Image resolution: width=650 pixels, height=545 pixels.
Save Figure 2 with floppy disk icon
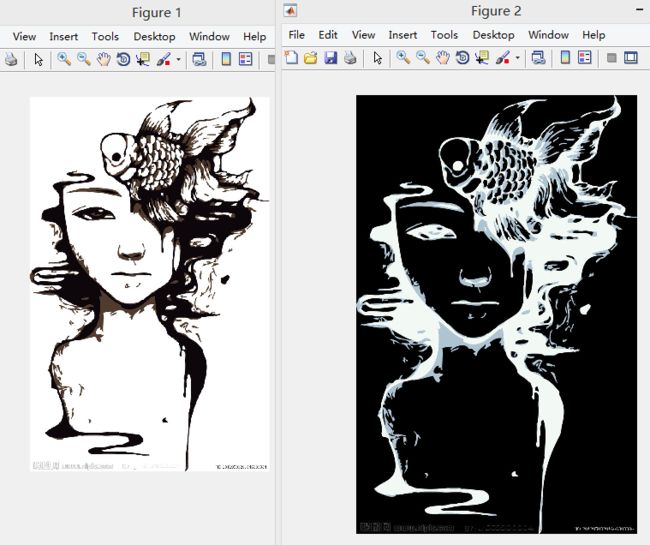330,58
